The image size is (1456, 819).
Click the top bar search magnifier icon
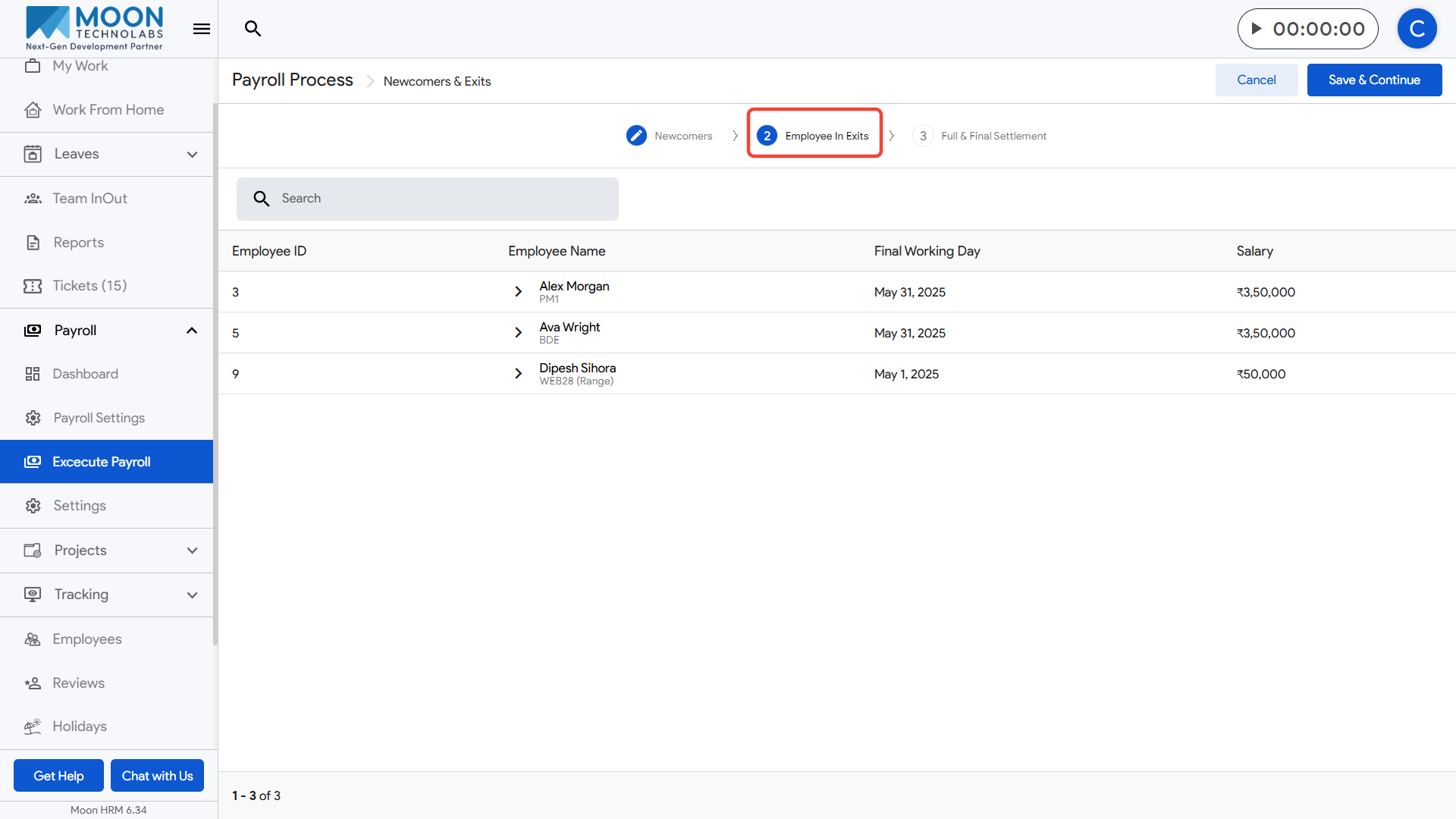[253, 29]
